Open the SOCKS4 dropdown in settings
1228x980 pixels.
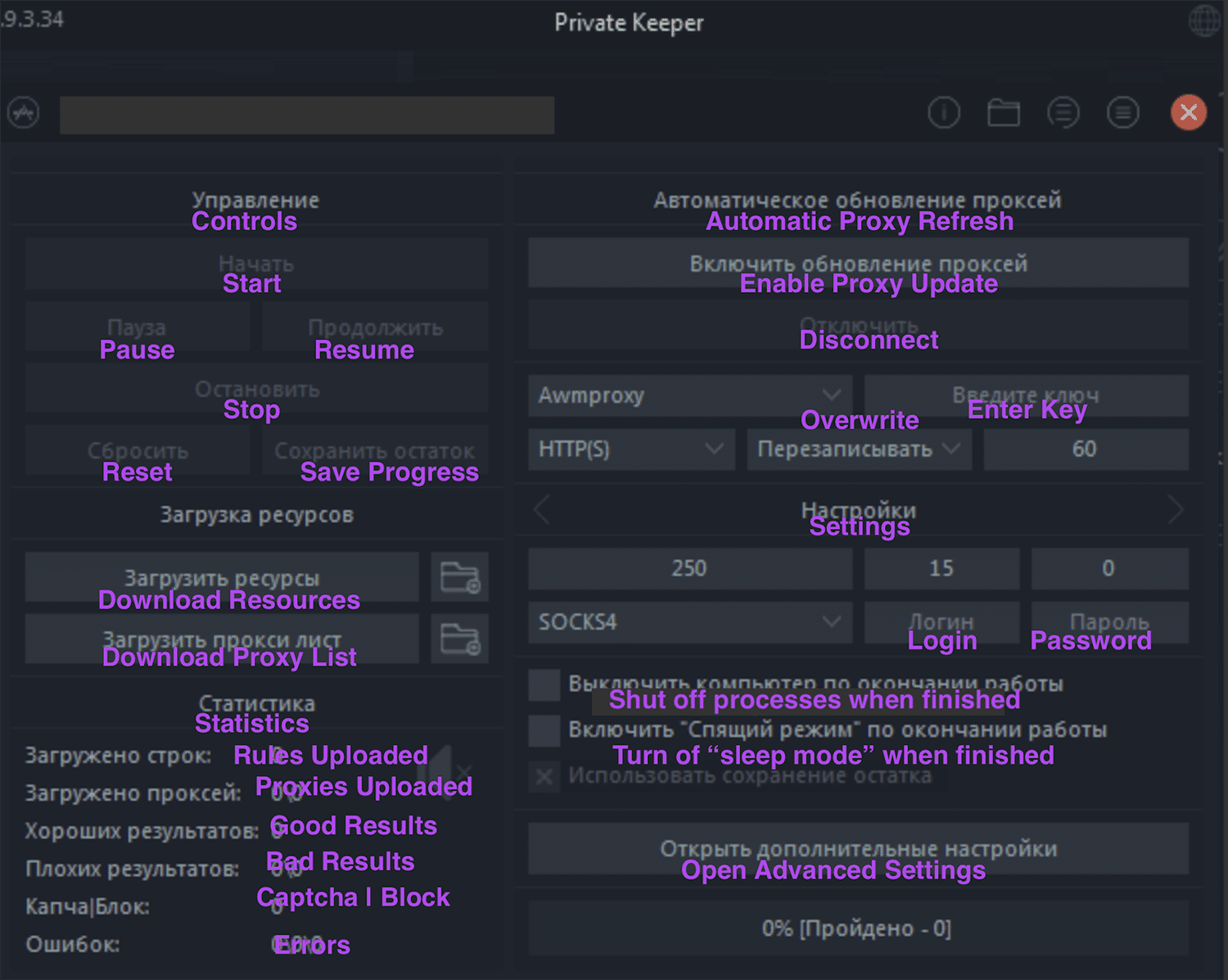(689, 622)
